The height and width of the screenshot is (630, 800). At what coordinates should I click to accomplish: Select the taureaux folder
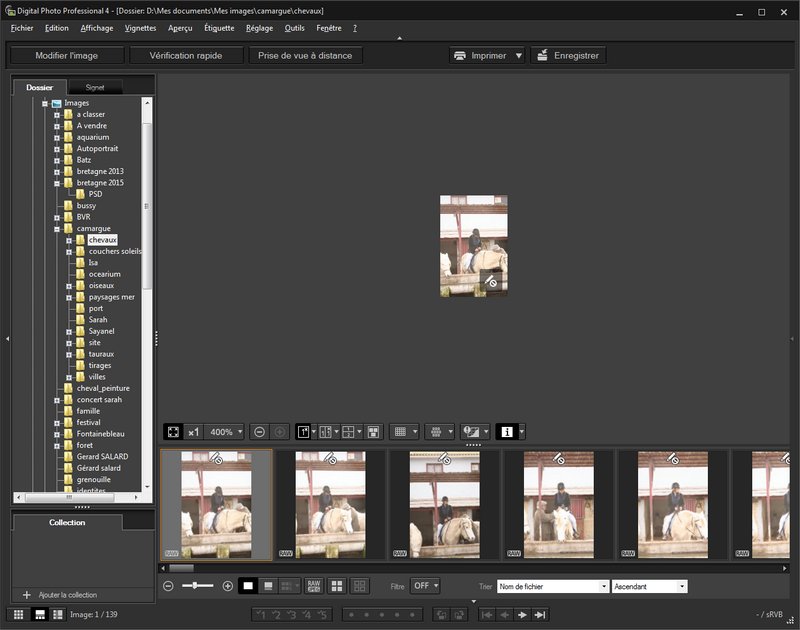(x=101, y=354)
